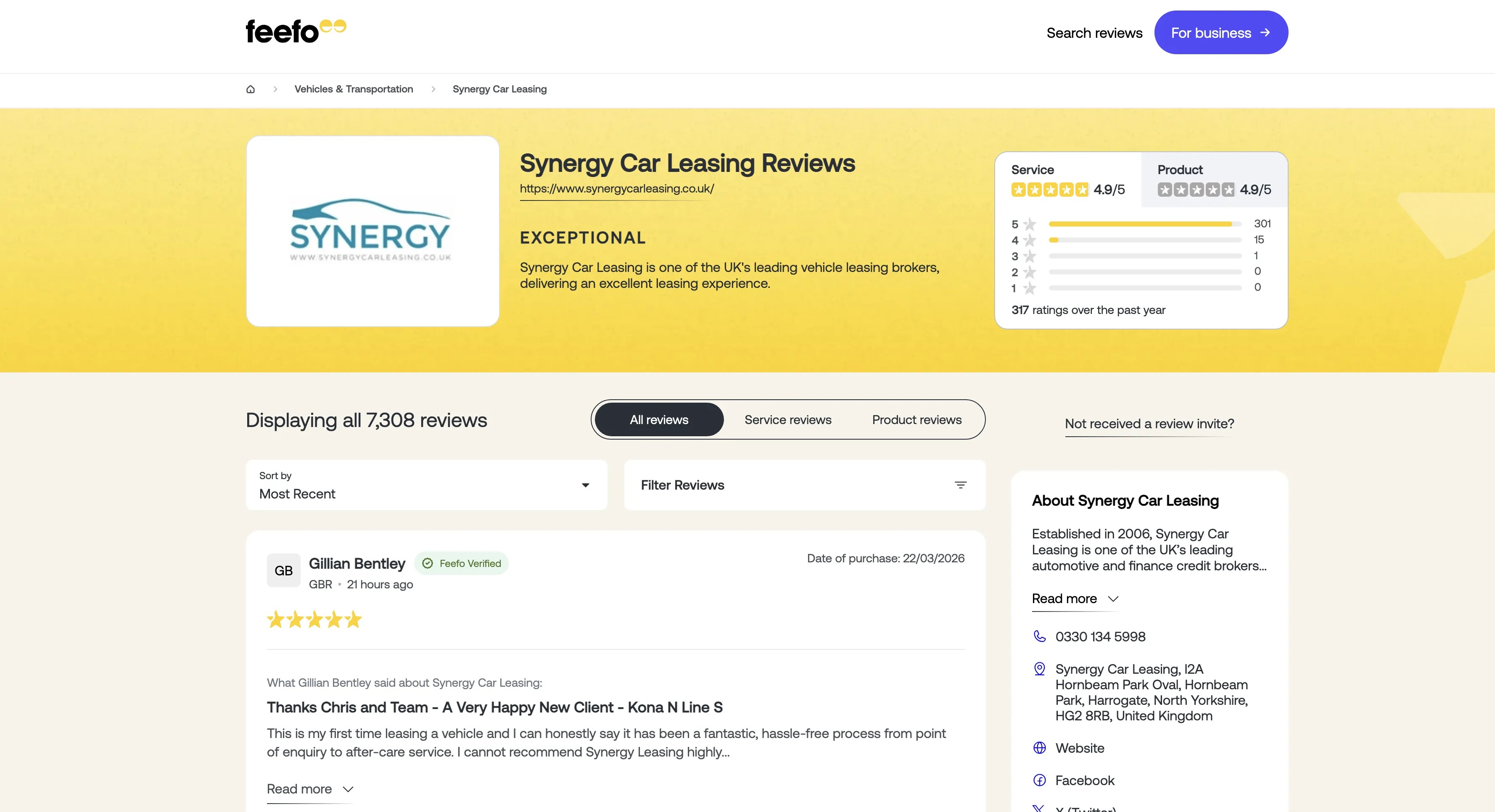This screenshot has height=812, width=1495.
Task: Click the Synergy company logo thumbnail
Action: point(372,231)
